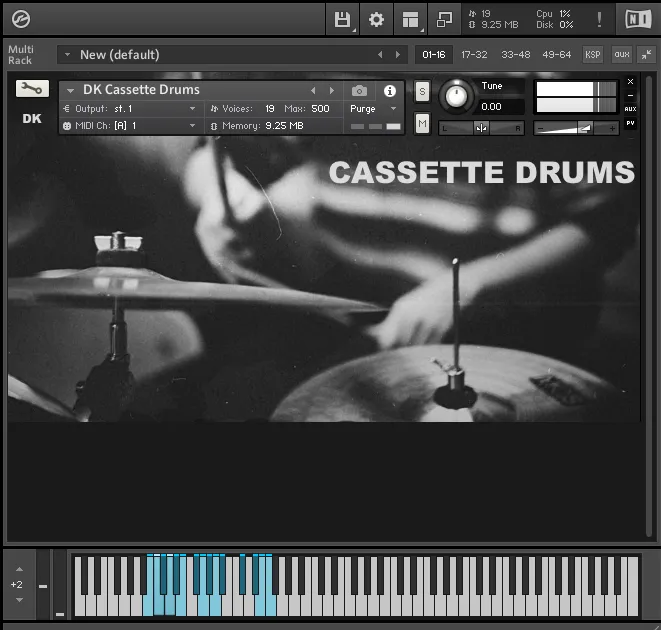Switch to rack page 33-48
The width and height of the screenshot is (661, 630).
(x=515, y=54)
